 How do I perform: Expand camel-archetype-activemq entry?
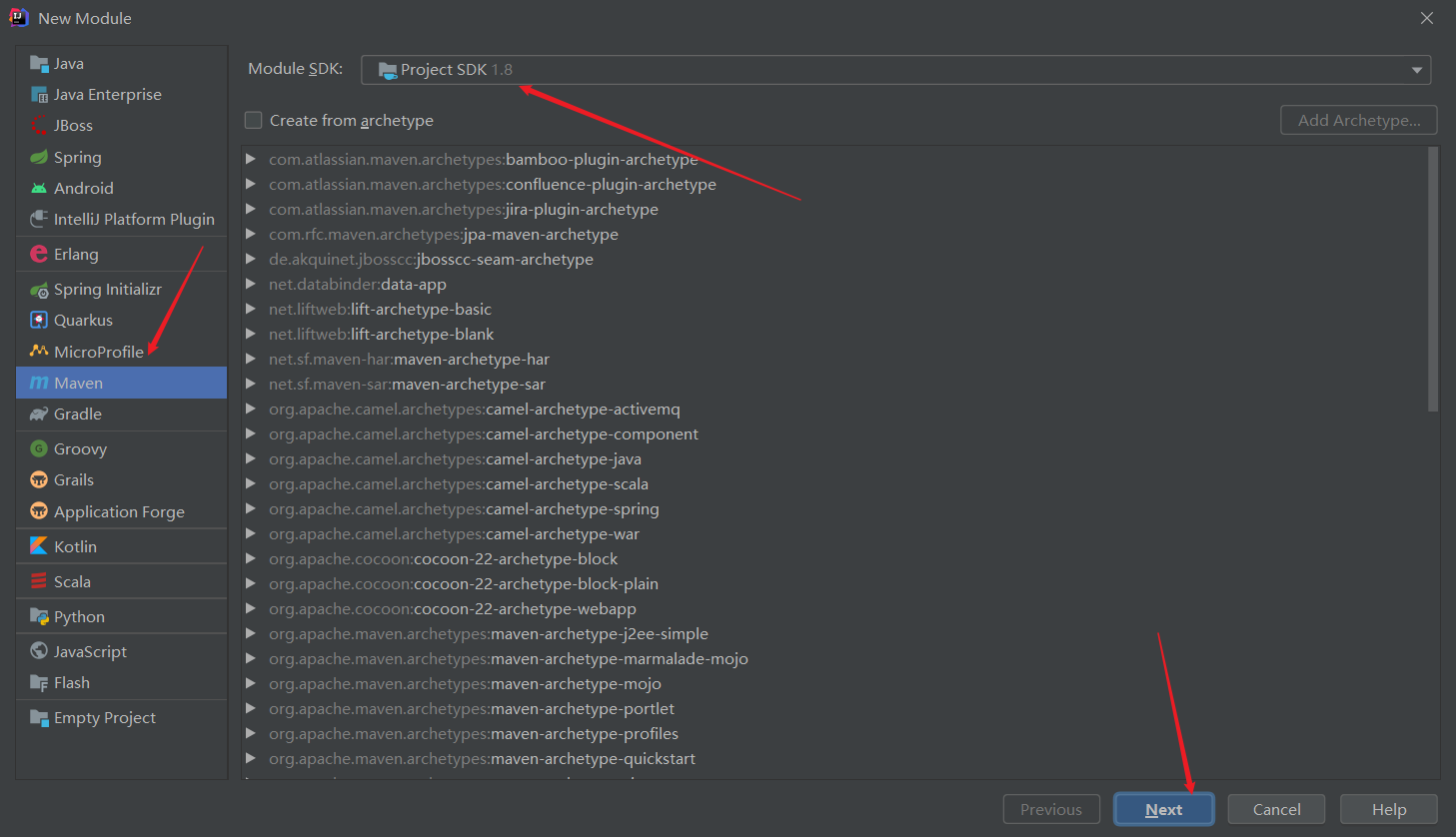pos(251,409)
